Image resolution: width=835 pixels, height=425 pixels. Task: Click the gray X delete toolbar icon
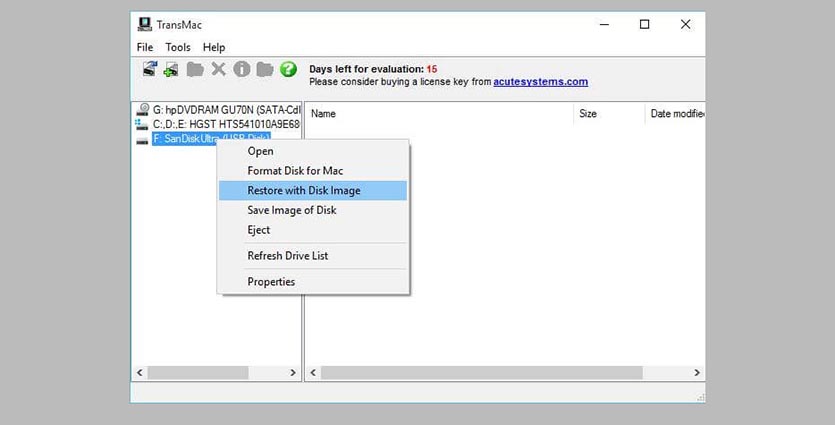(x=218, y=69)
